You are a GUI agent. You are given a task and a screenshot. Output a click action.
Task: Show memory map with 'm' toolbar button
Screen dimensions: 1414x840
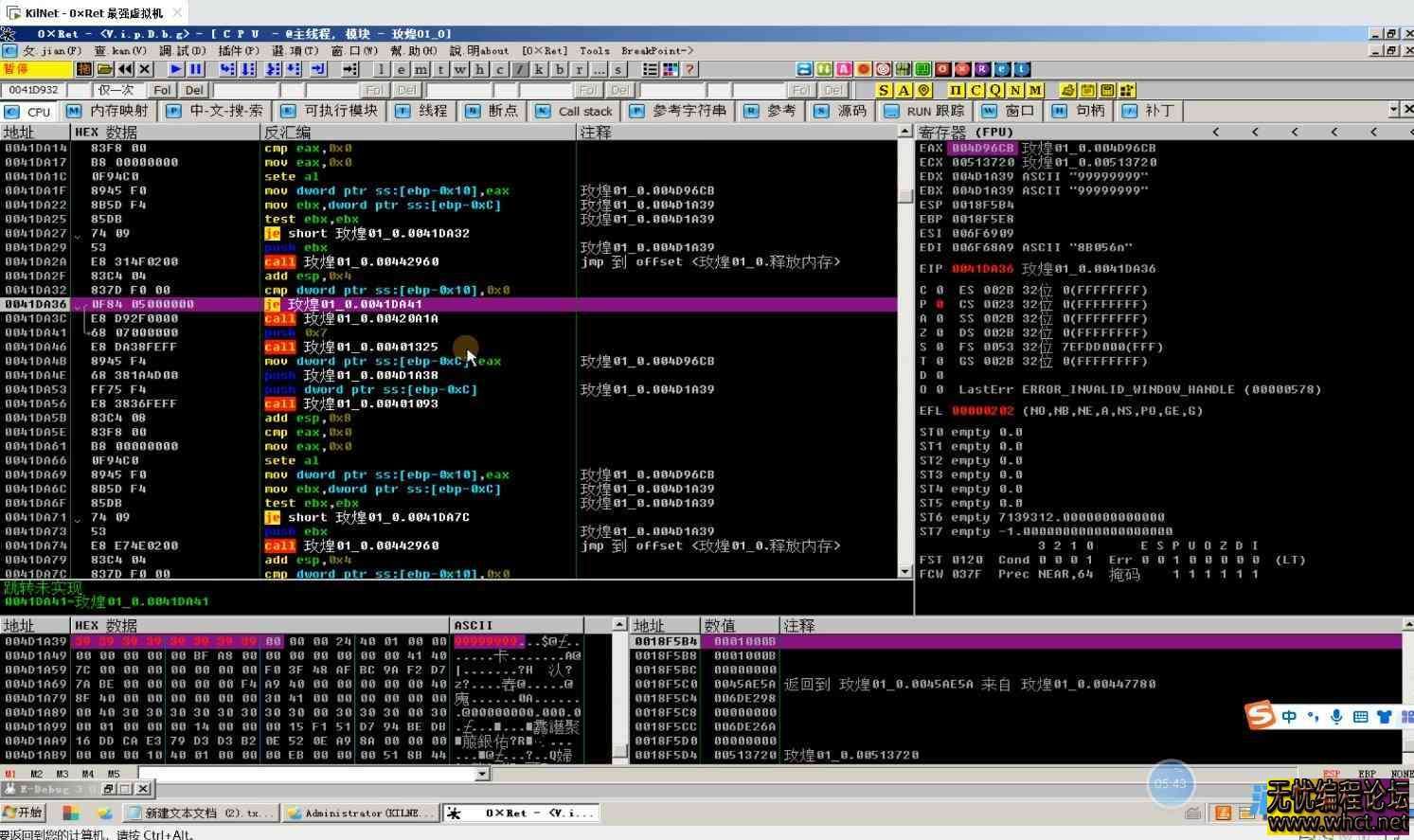421,69
